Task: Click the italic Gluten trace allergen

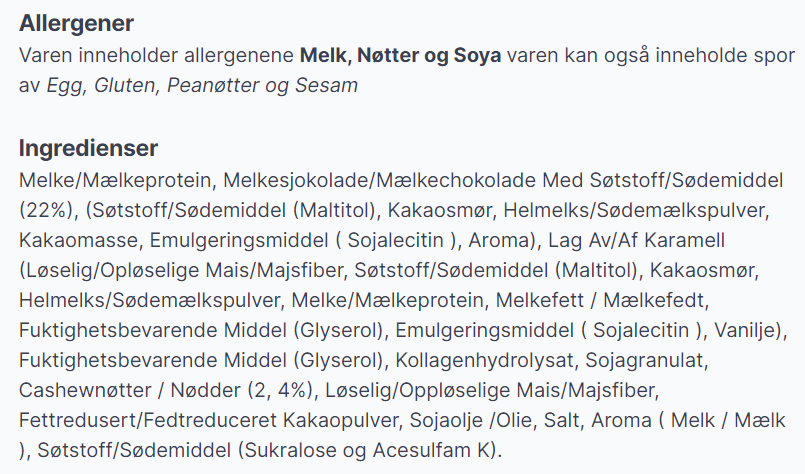Action: (x=126, y=85)
